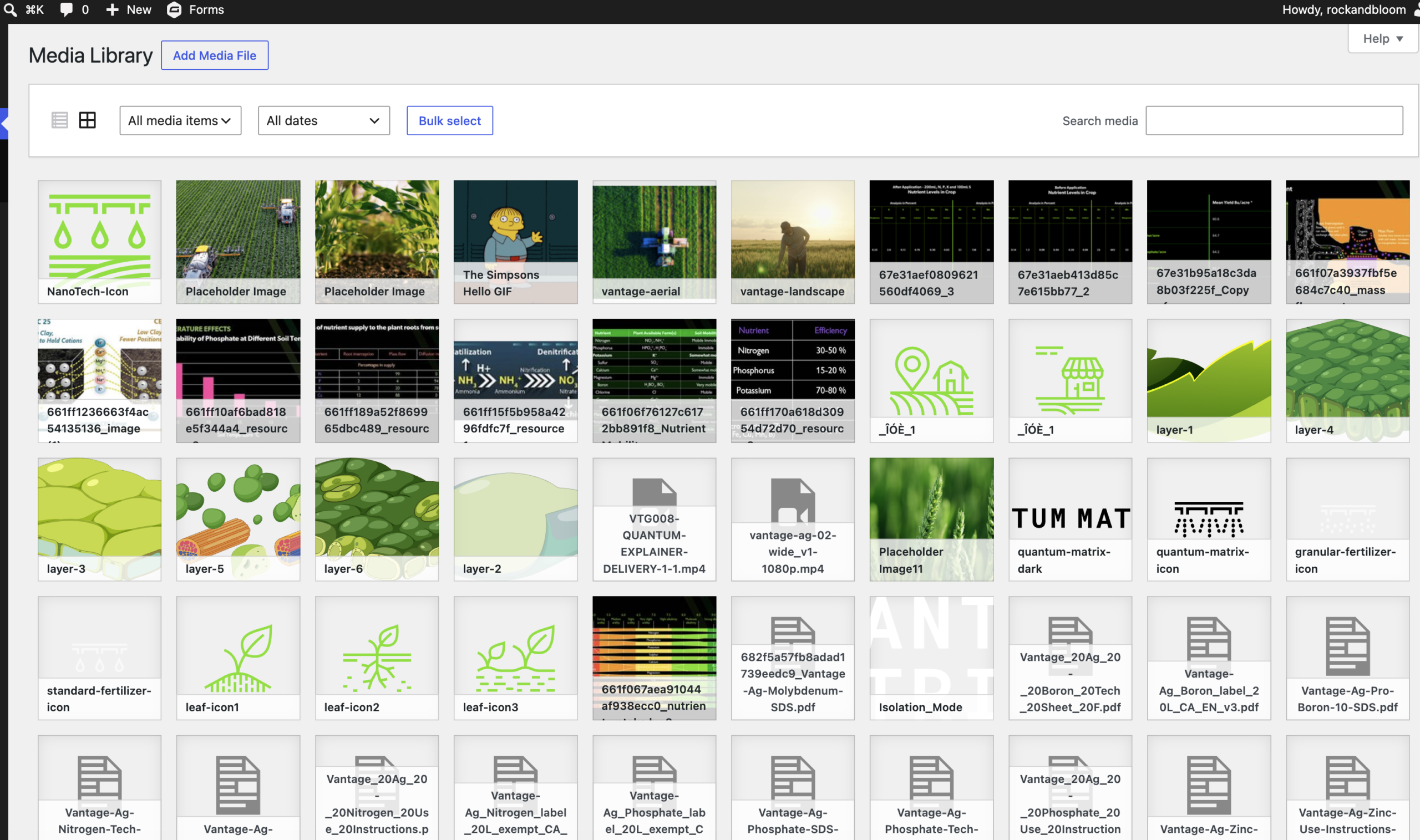Switch to grid view icon
The height and width of the screenshot is (840, 1420).
(87, 120)
